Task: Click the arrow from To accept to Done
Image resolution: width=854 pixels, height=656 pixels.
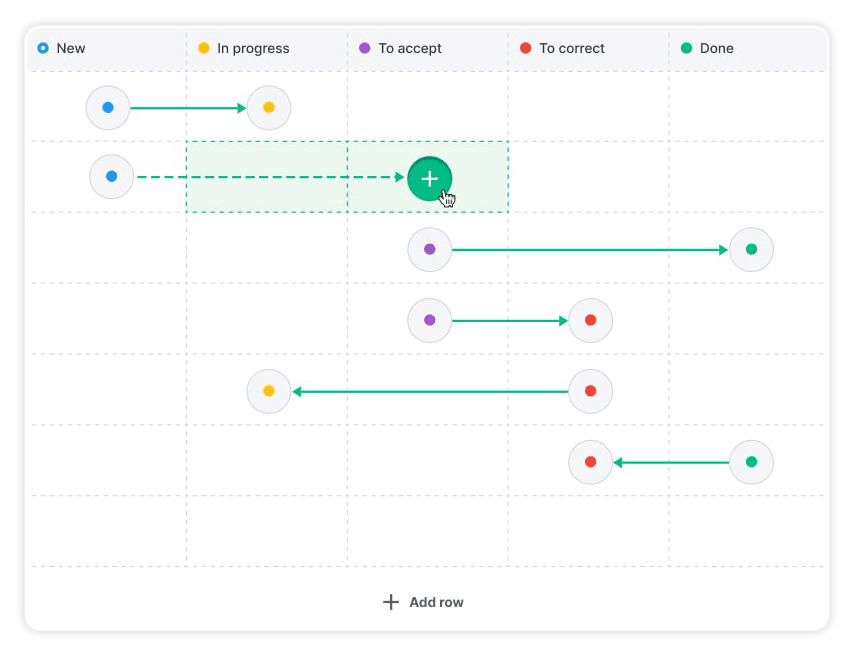Action: 590,250
